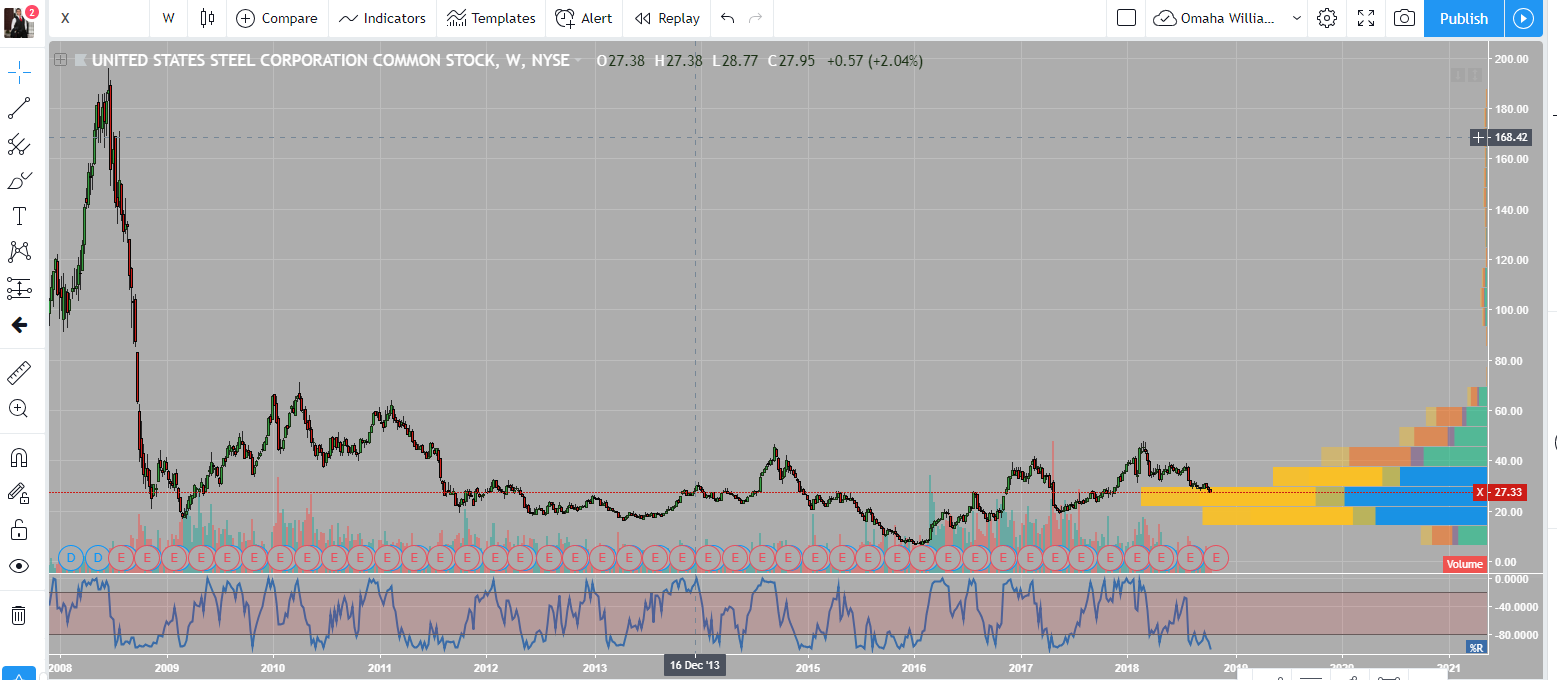Open the W interval dropdown

pos(168,18)
